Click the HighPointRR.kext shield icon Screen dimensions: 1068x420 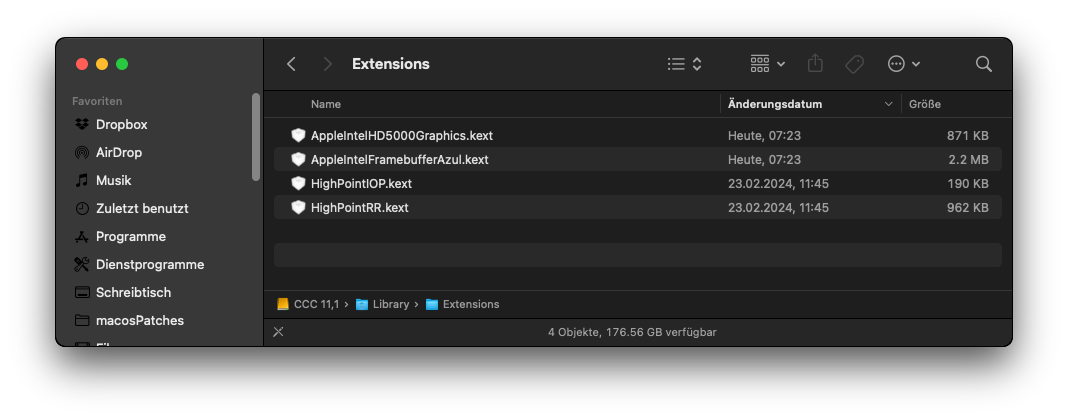point(298,207)
